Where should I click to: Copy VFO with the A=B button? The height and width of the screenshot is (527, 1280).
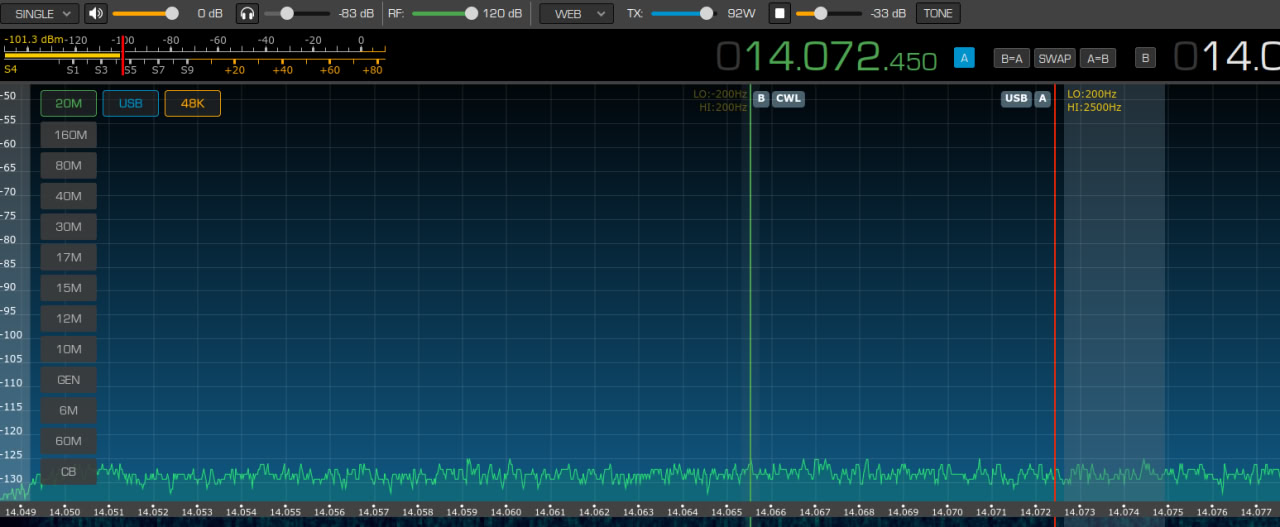point(1097,58)
